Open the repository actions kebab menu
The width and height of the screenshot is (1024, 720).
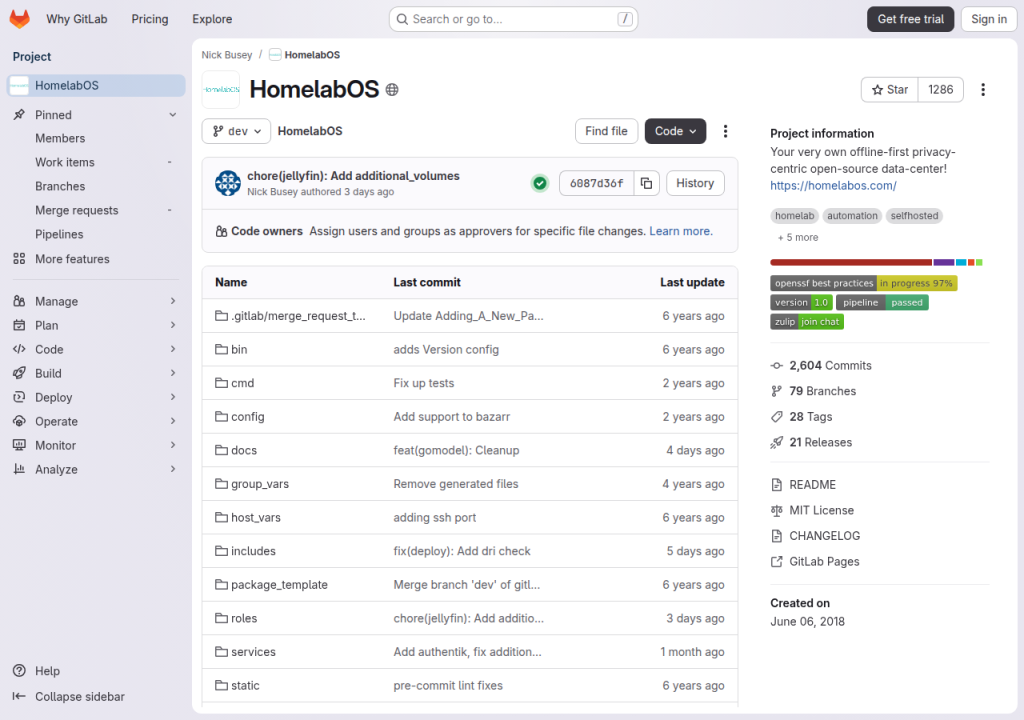725,131
